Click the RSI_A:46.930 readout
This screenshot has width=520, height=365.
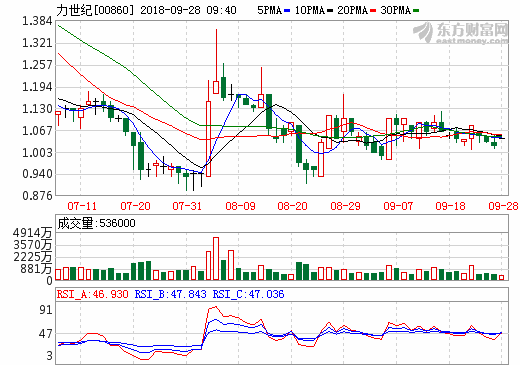point(92,294)
